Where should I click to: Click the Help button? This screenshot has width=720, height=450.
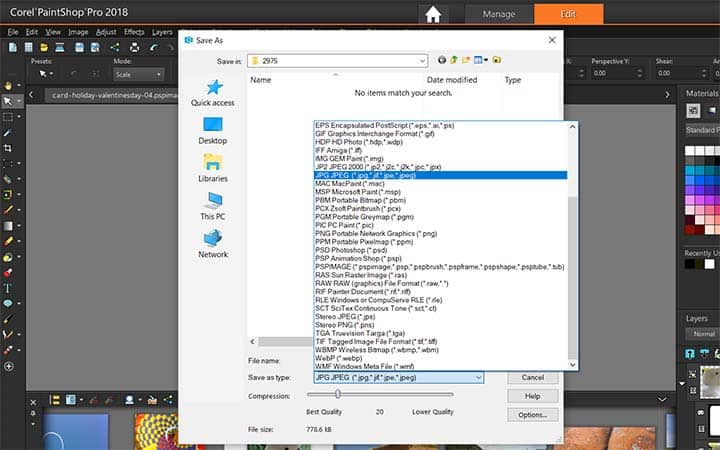[533, 396]
